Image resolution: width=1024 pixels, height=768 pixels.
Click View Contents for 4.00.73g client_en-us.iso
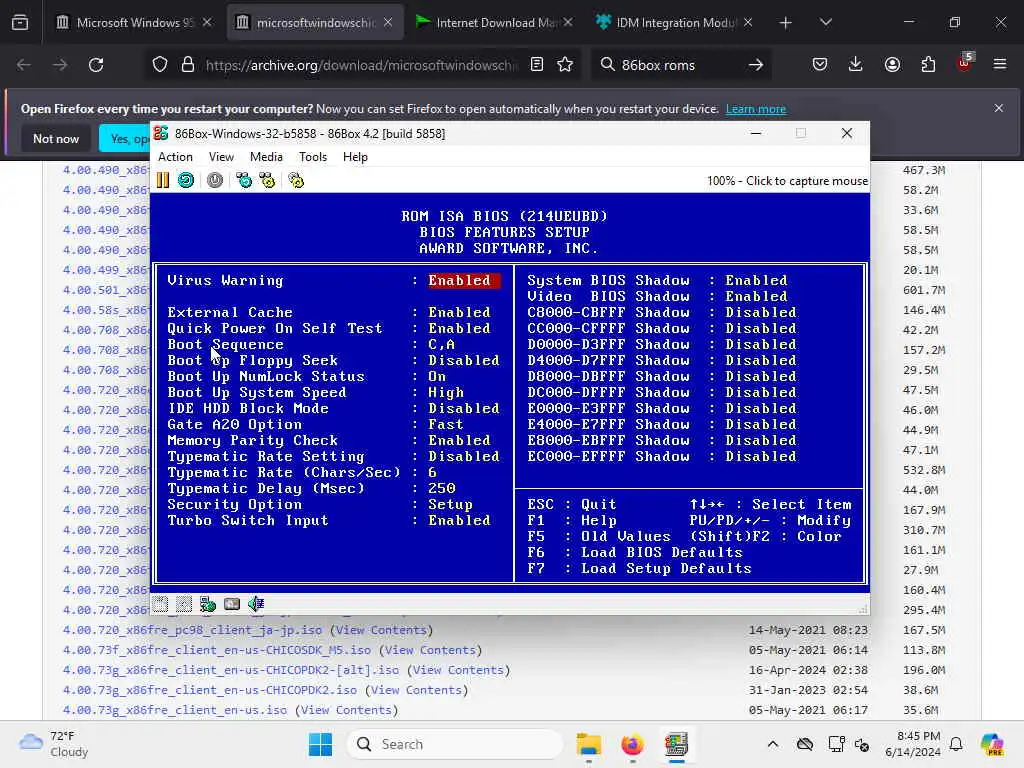(346, 710)
